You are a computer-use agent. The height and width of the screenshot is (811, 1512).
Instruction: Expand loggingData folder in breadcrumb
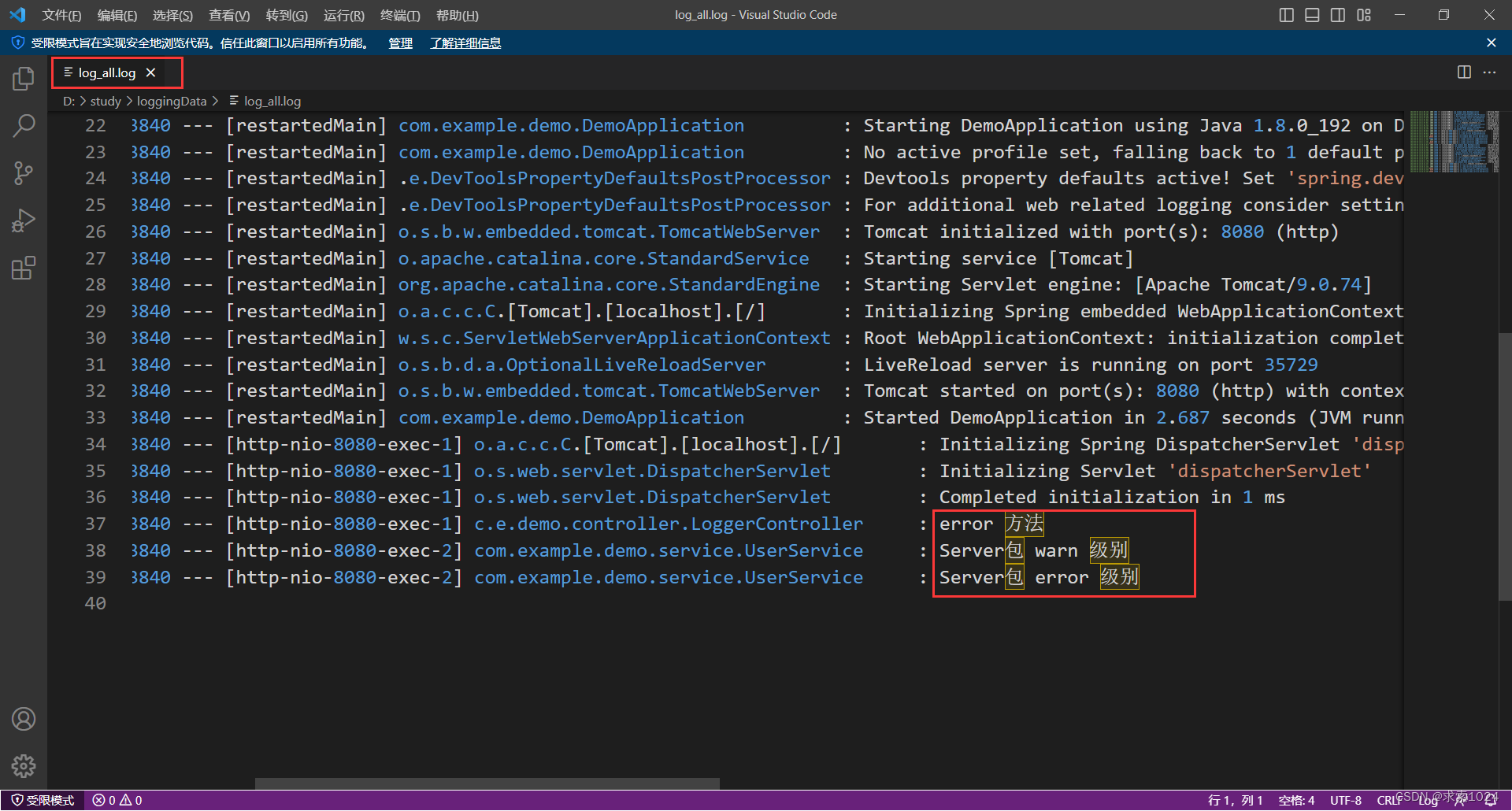coord(172,101)
